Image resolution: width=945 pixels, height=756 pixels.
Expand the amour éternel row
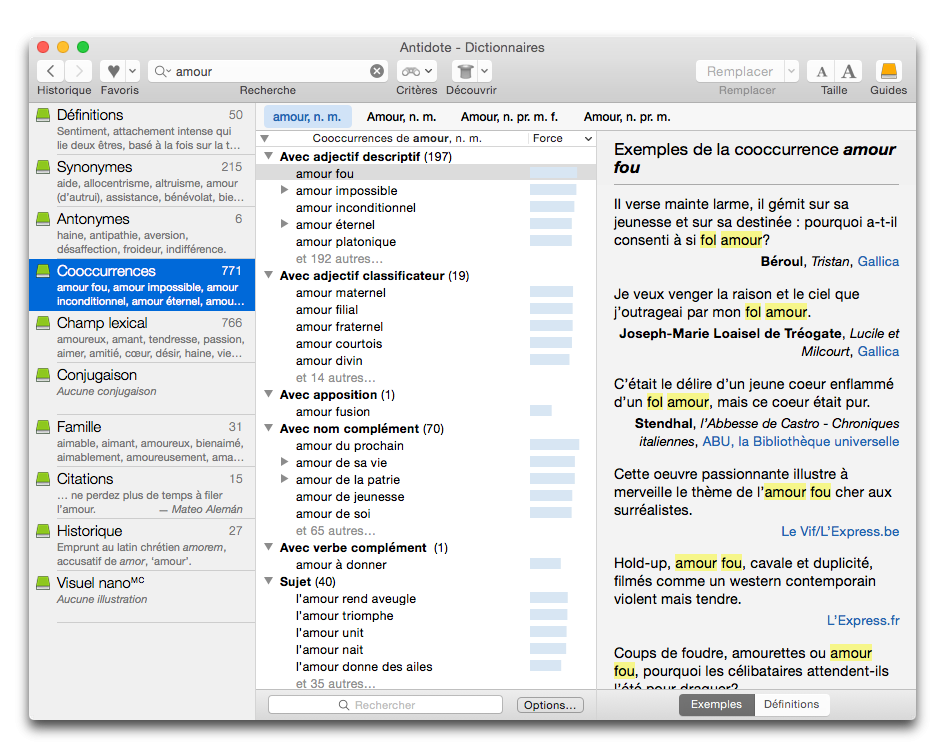click(284, 224)
